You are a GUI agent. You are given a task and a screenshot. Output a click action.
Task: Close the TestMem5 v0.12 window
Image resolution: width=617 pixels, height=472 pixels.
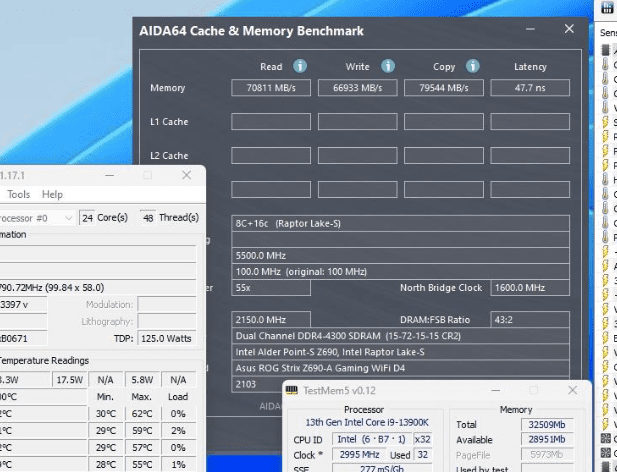[x=573, y=390]
